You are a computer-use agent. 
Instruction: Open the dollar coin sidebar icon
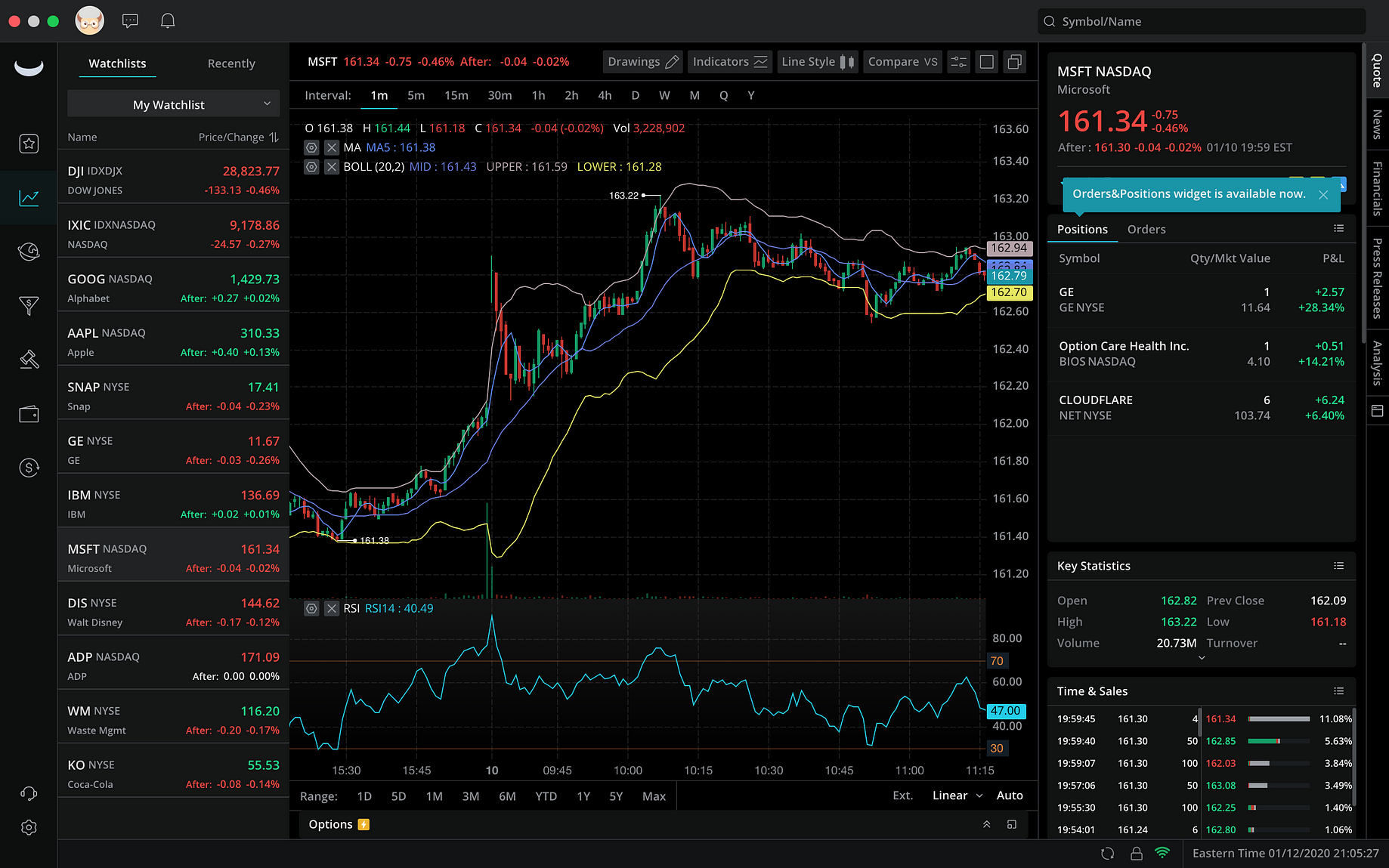(x=29, y=468)
